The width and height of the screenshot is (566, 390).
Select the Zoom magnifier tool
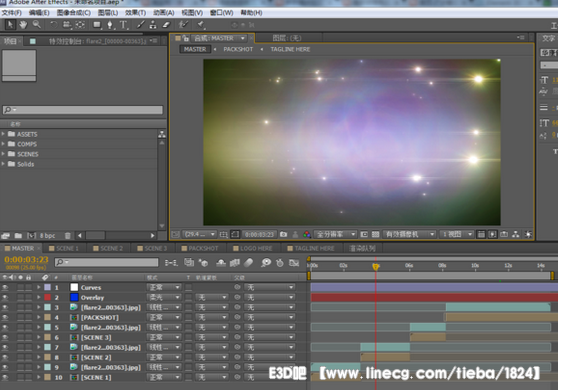(x=36, y=24)
